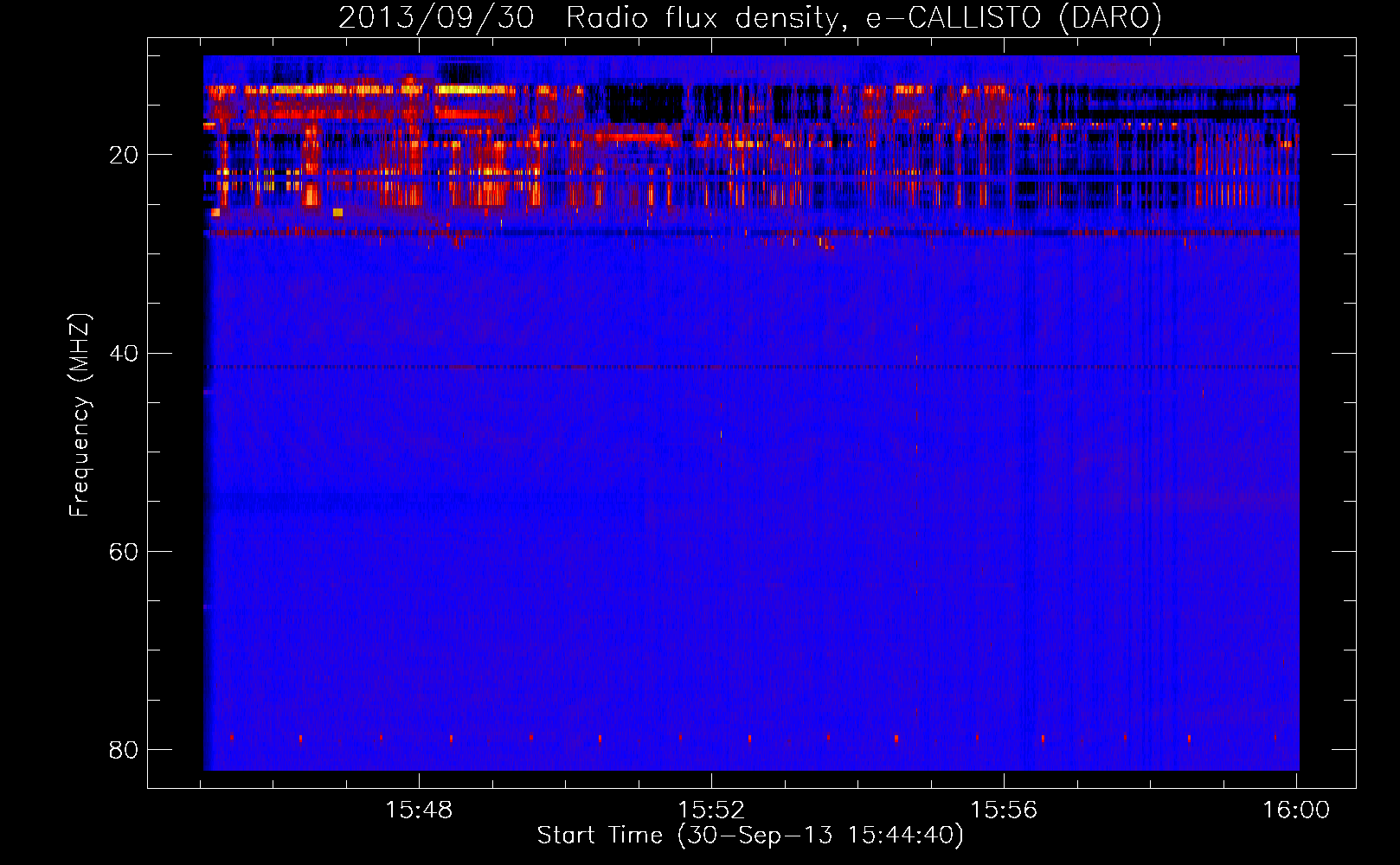Click the 15:52 time tick label
Viewport: 1400px width, 865px height.
(711, 811)
